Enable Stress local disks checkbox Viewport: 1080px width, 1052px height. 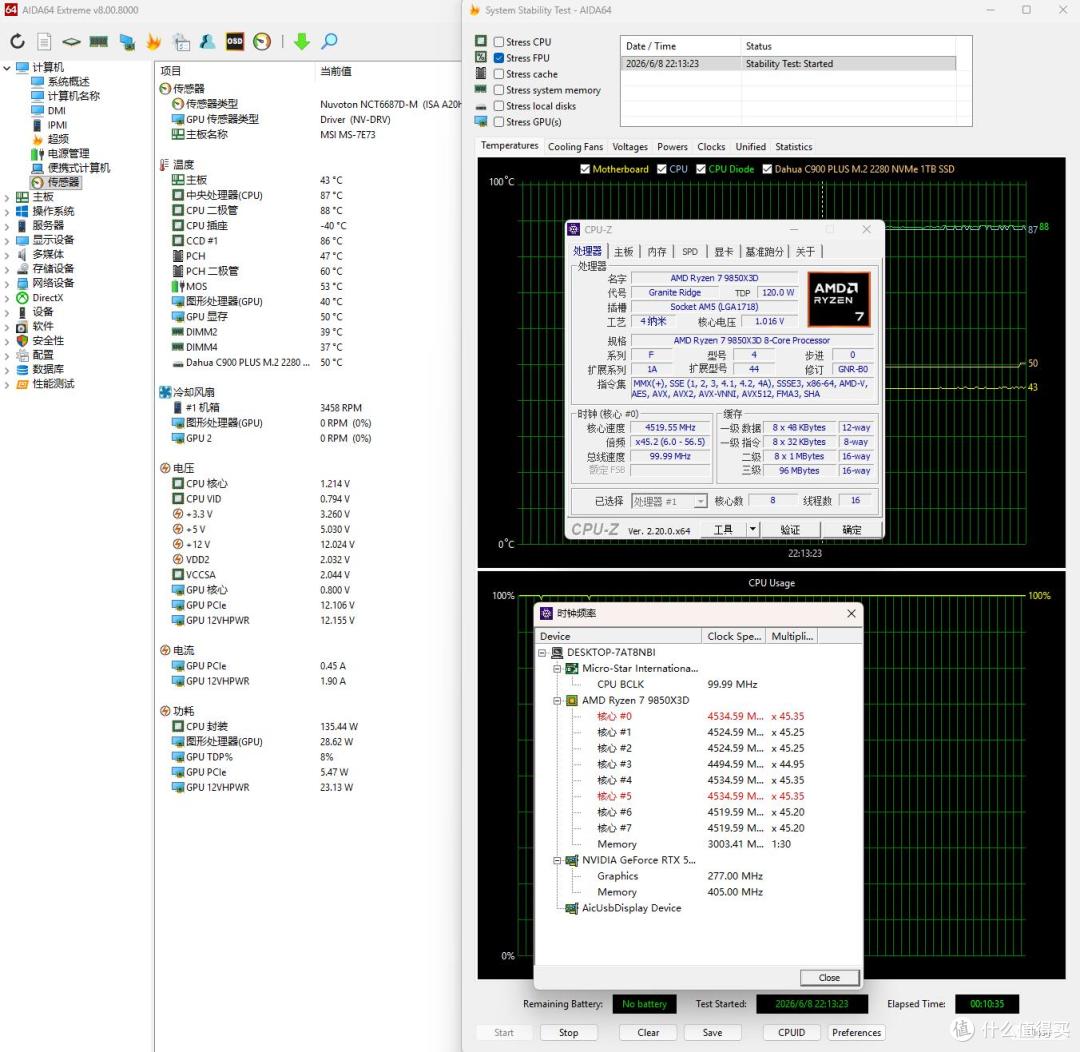point(499,105)
